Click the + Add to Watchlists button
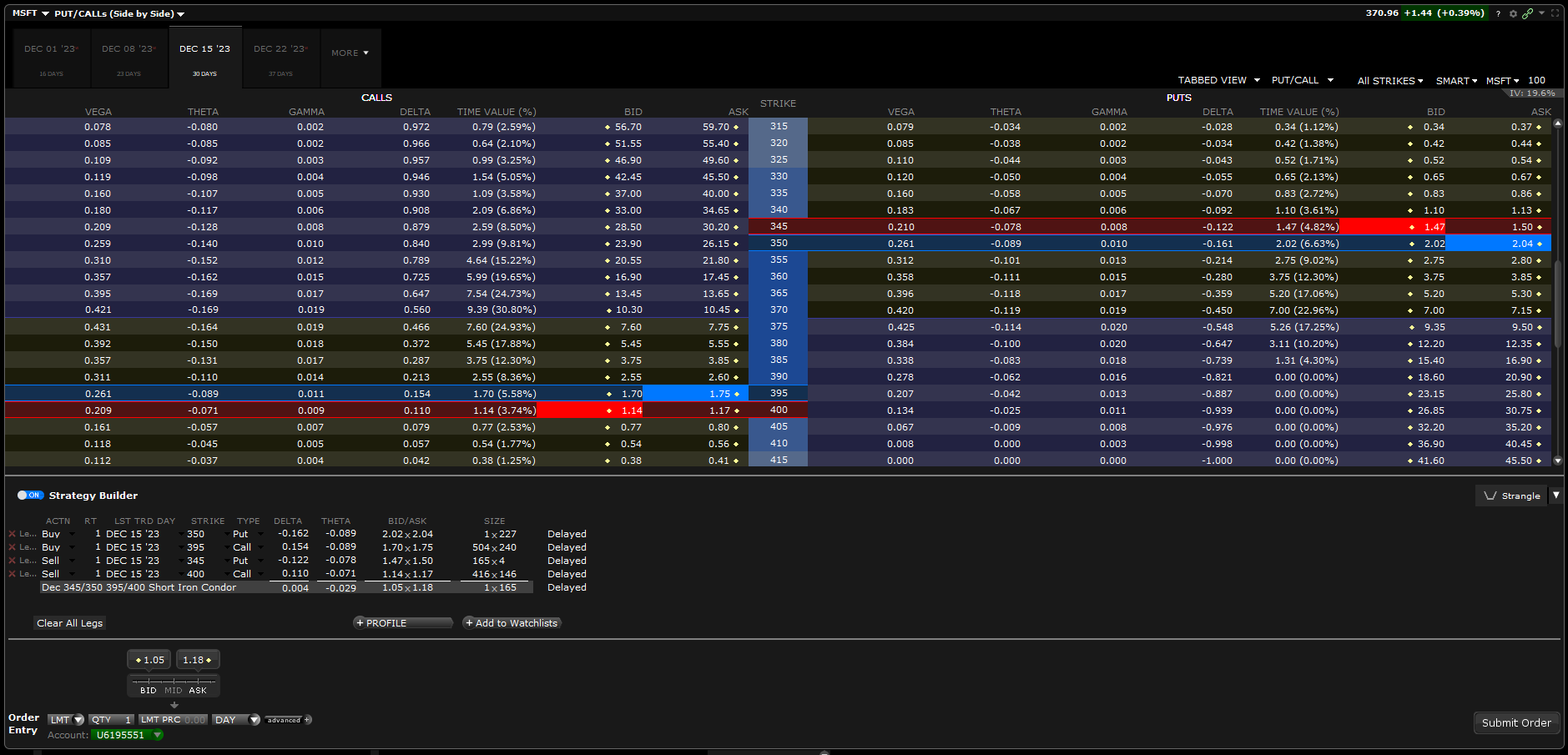Image resolution: width=1568 pixels, height=755 pixels. pyautogui.click(x=512, y=623)
